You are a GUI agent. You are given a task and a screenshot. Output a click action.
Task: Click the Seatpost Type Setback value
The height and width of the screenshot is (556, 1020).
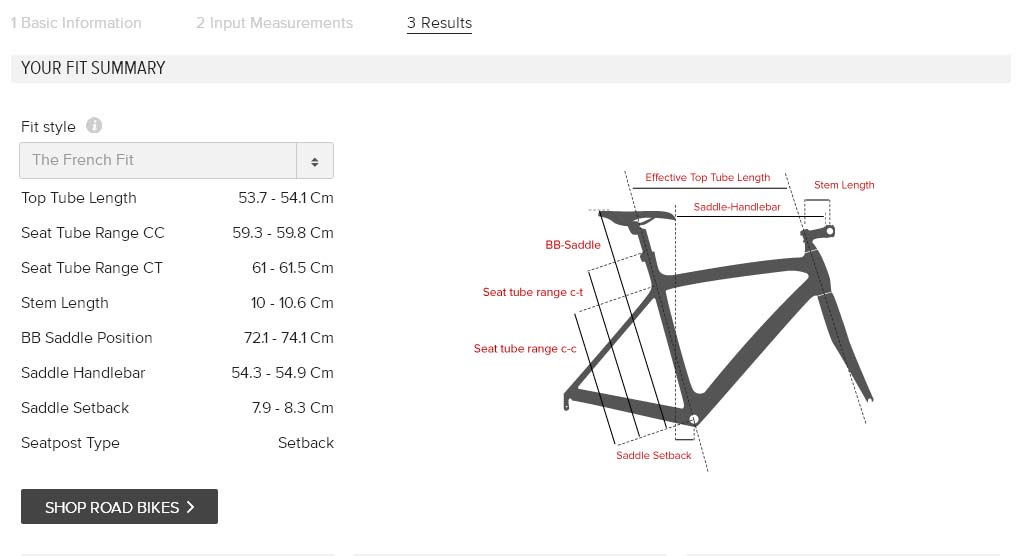(306, 443)
